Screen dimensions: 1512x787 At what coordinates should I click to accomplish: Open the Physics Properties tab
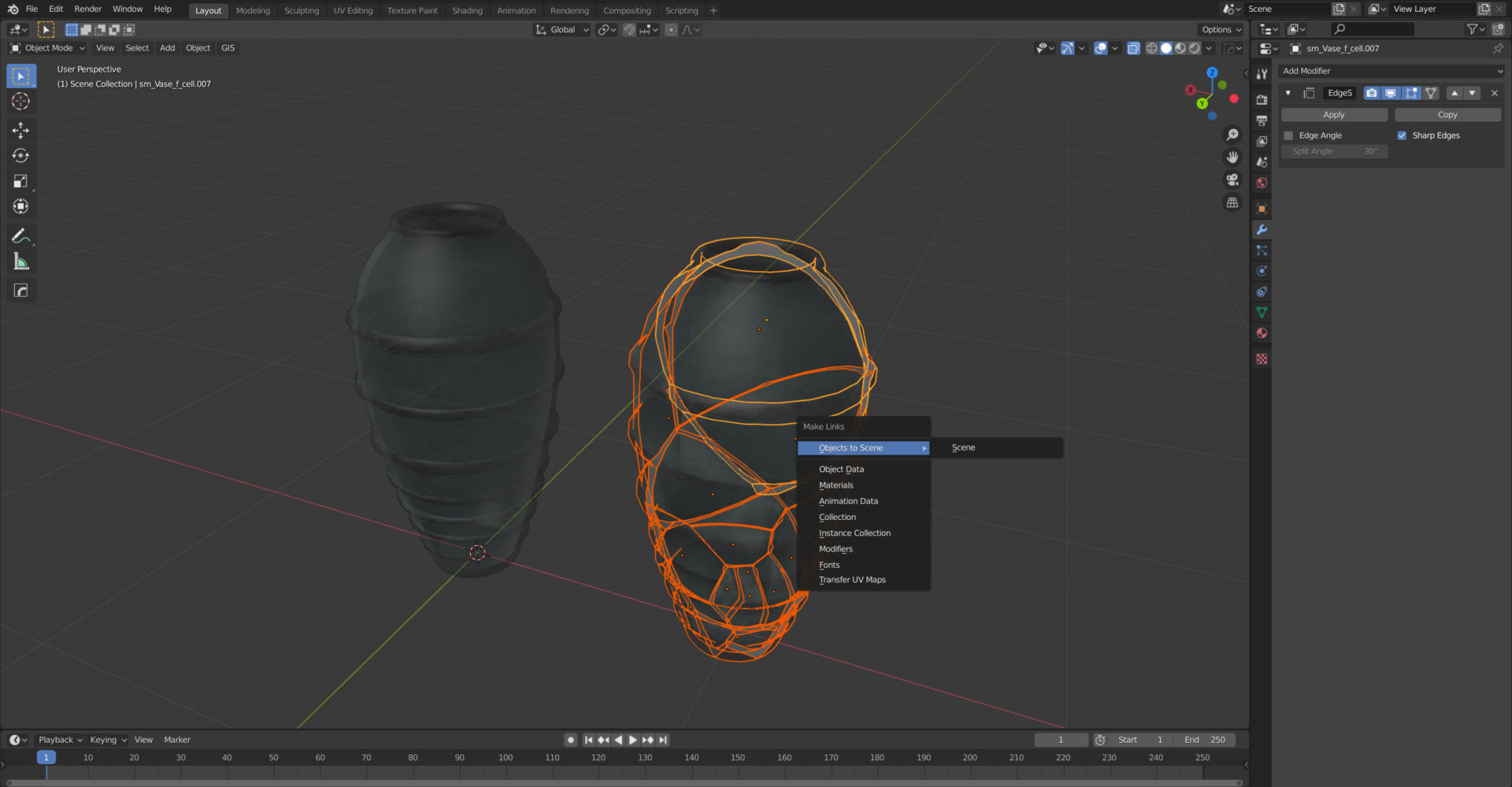[1262, 270]
